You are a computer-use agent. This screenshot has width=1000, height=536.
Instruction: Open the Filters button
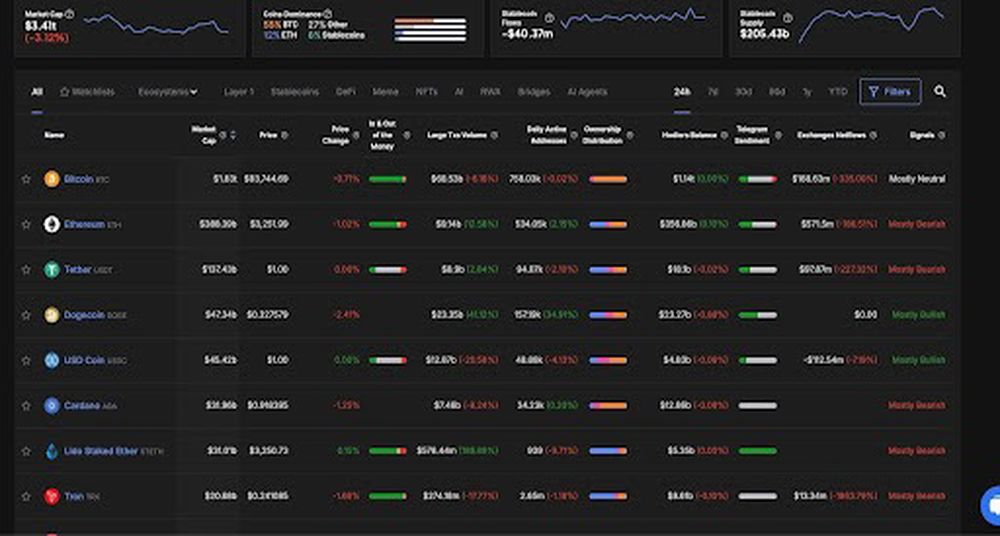[890, 92]
